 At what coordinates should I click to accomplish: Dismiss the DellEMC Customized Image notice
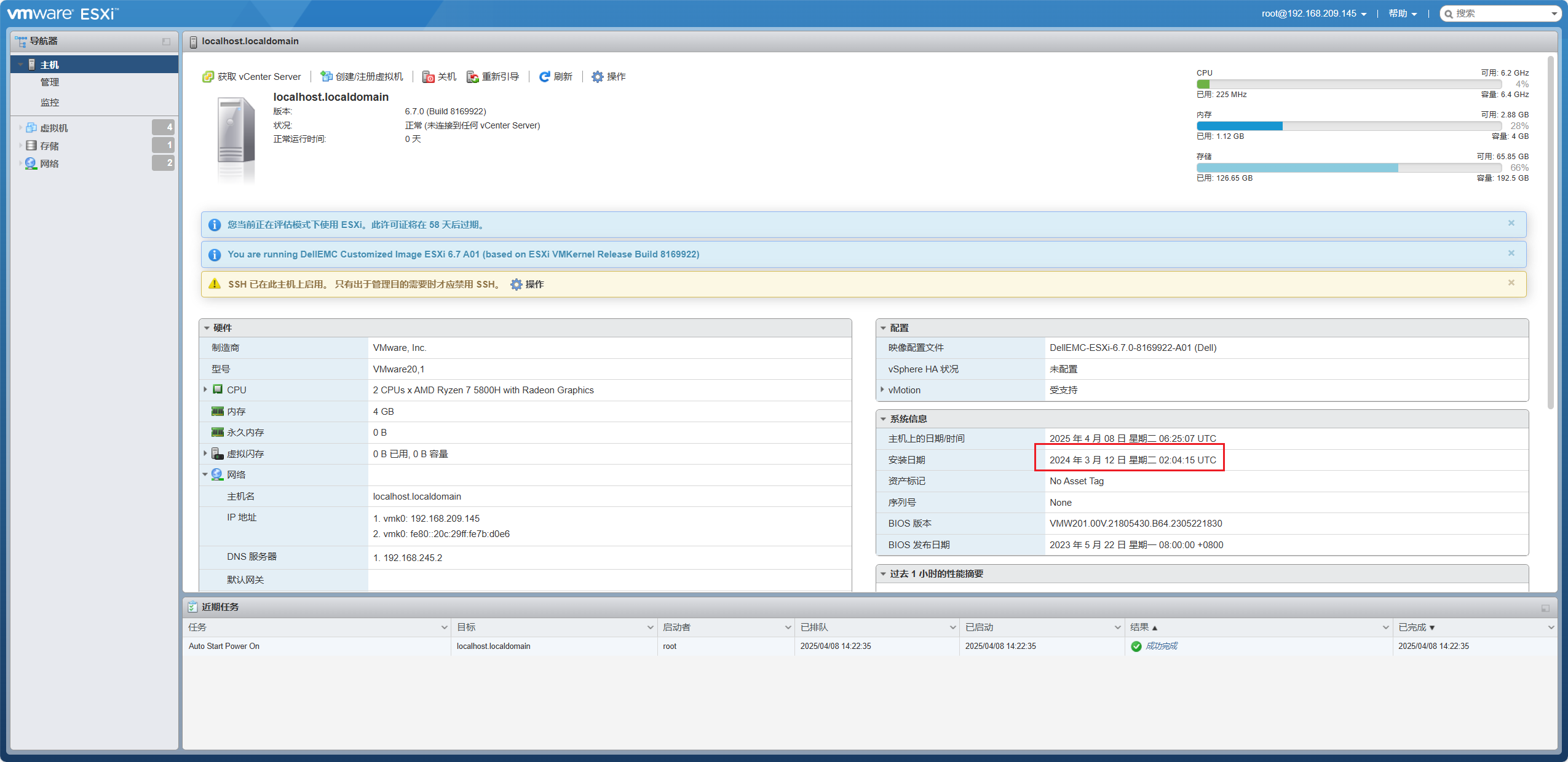1511,253
